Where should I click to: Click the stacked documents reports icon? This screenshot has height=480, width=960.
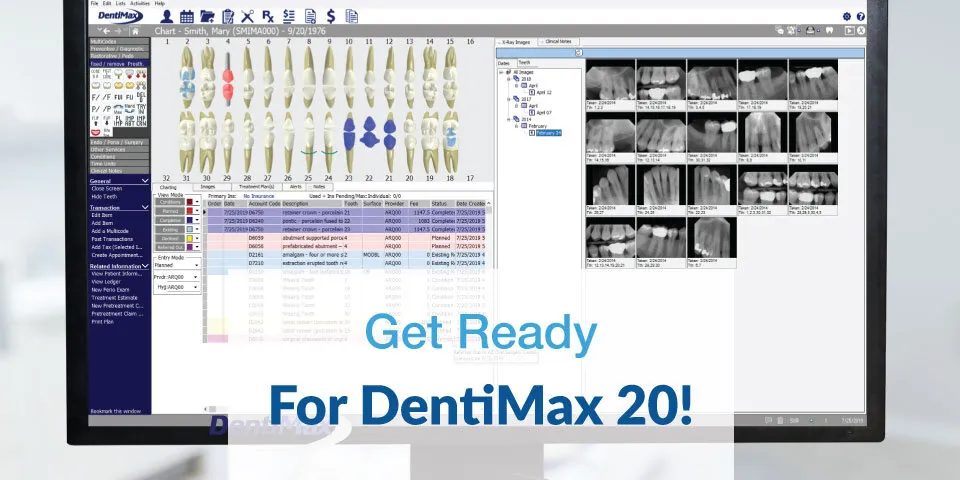click(x=351, y=17)
